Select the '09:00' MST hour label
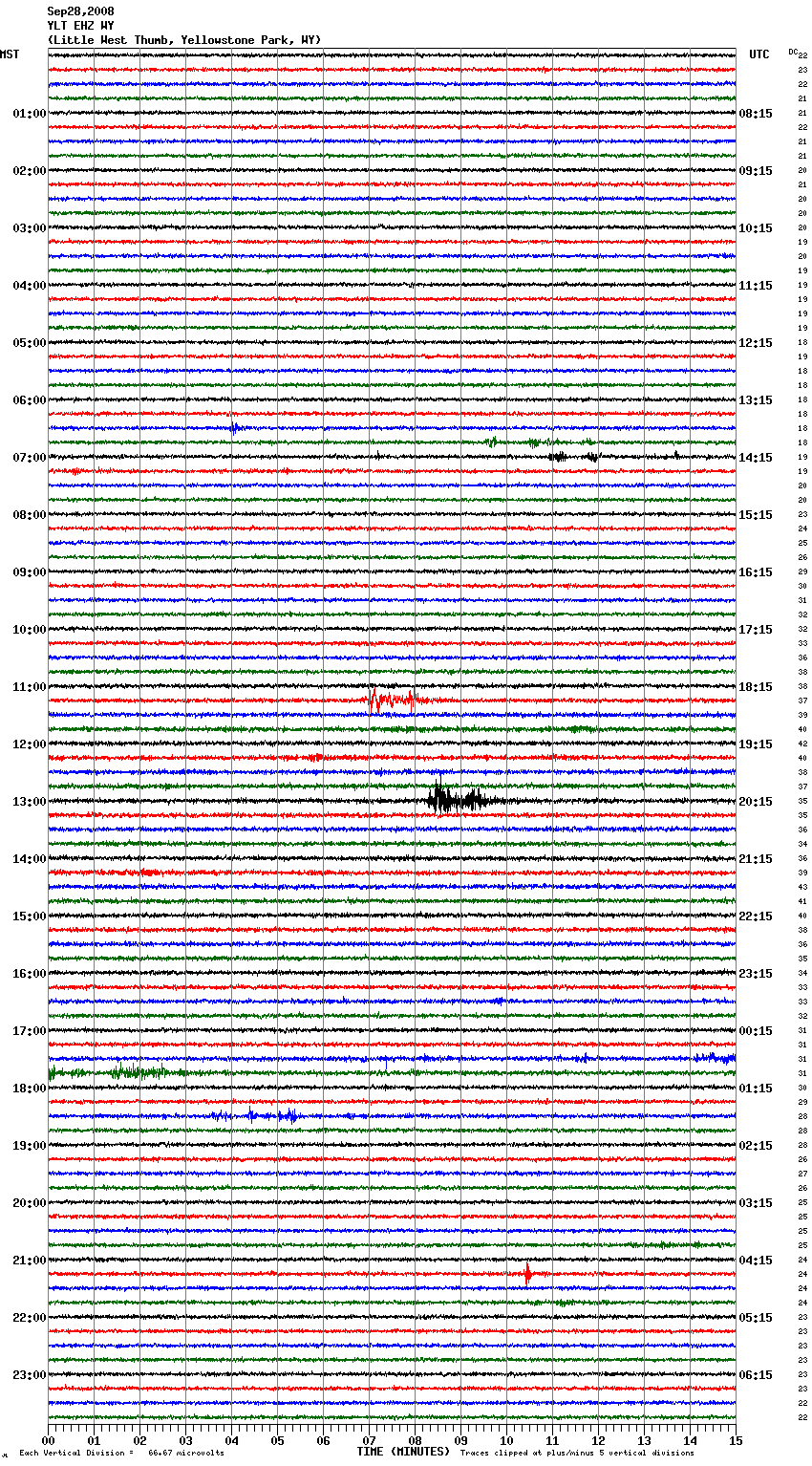Screen dimensions: 812x1466 [x=30, y=572]
